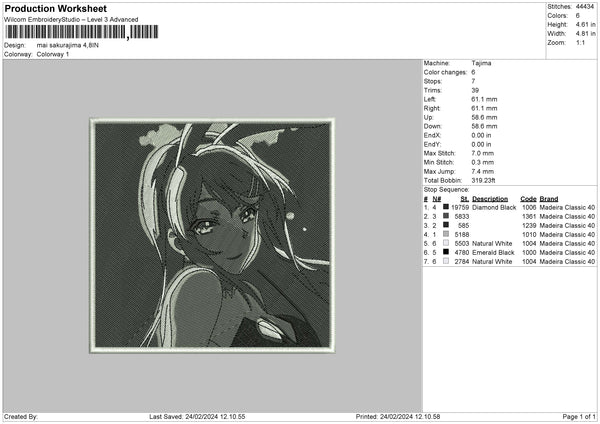Click the EndX value '0.00 in'
This screenshot has width=600, height=424.
coord(481,135)
